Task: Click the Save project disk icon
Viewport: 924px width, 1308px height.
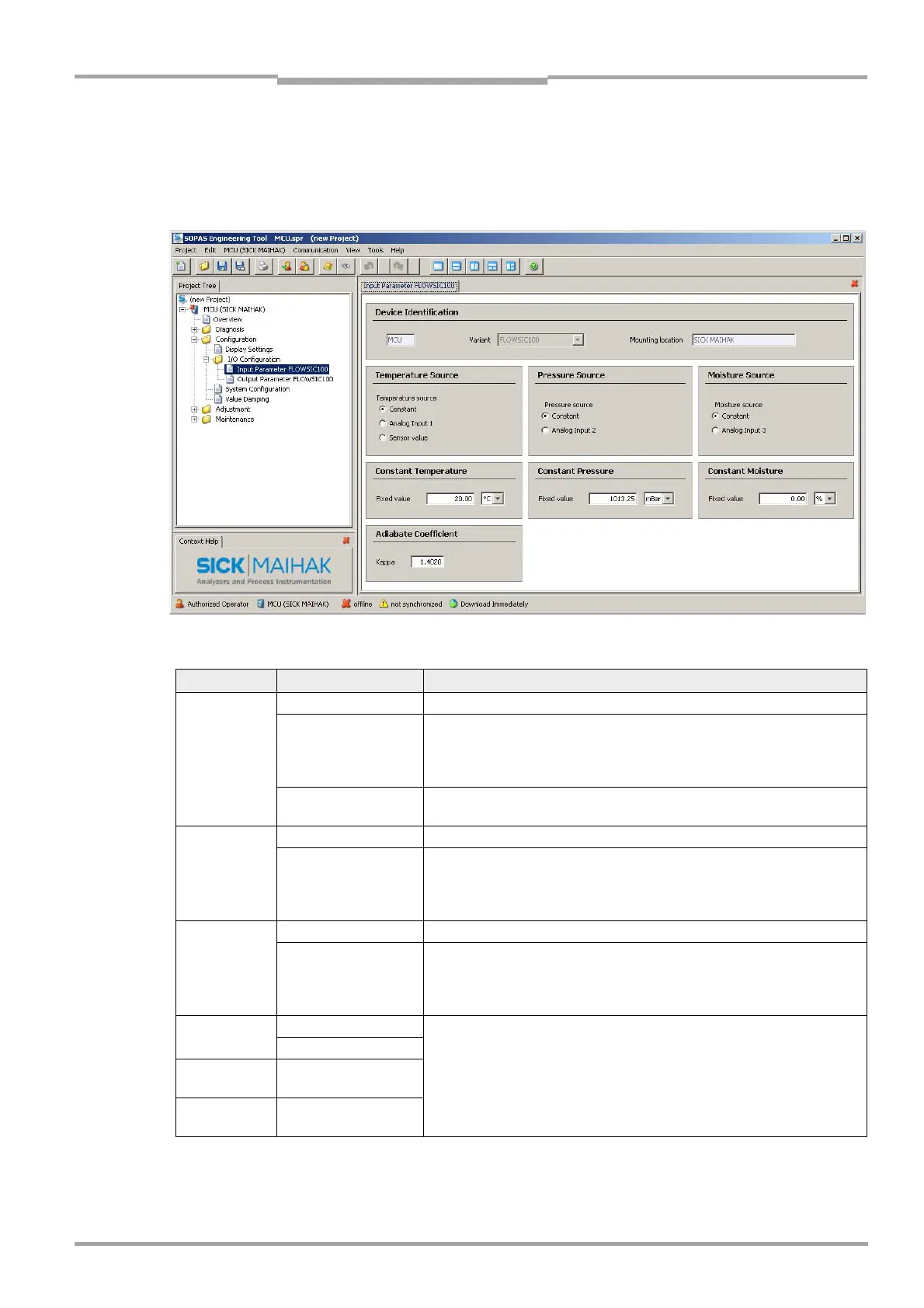Action: (222, 266)
